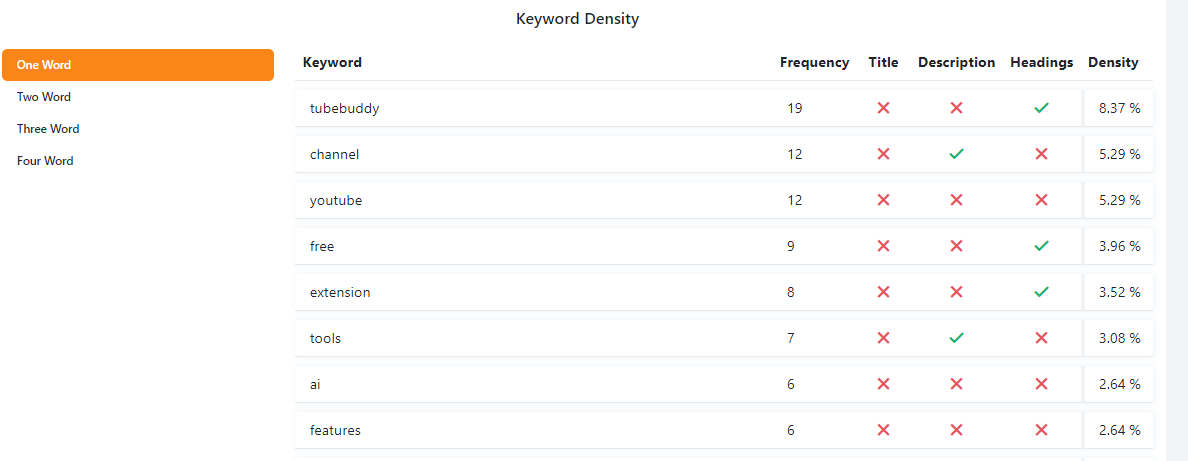The height and width of the screenshot is (461, 1188).
Task: Click the red X in tubebuddy Title column
Action: click(x=883, y=108)
